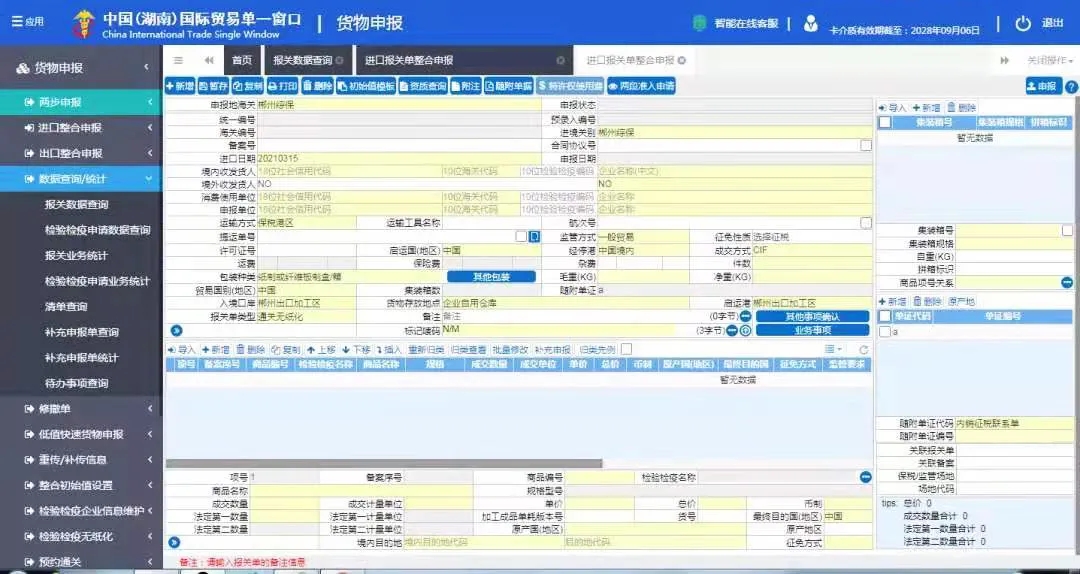
Task: Toggle the 归类先例 checkbox
Action: [626, 349]
